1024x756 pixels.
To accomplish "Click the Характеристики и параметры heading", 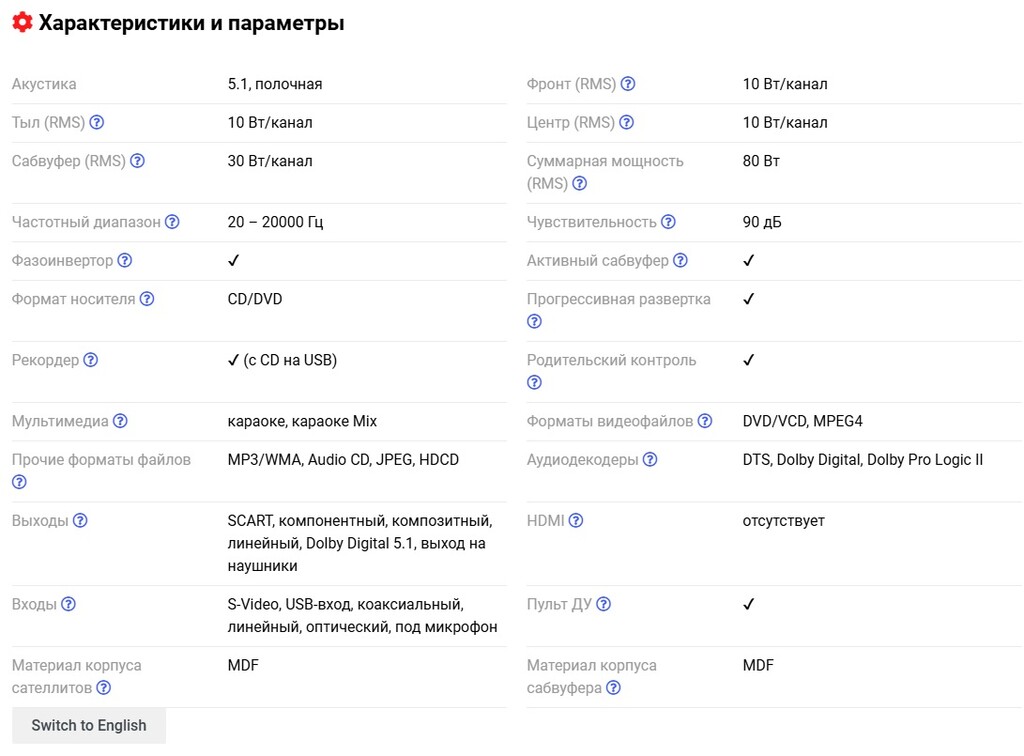I will point(191,23).
